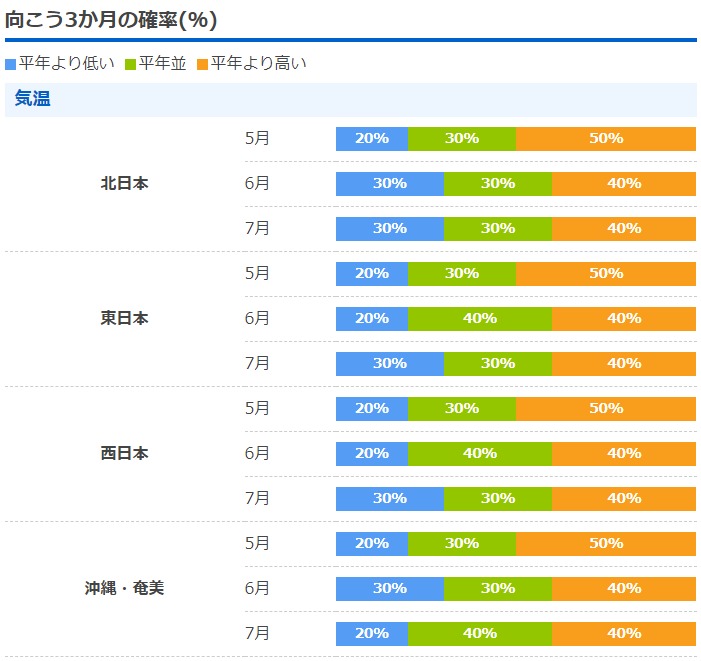Click 東日本 6月 green 40% bar segment
Image resolution: width=701 pixels, height=661 pixels.
(x=480, y=319)
